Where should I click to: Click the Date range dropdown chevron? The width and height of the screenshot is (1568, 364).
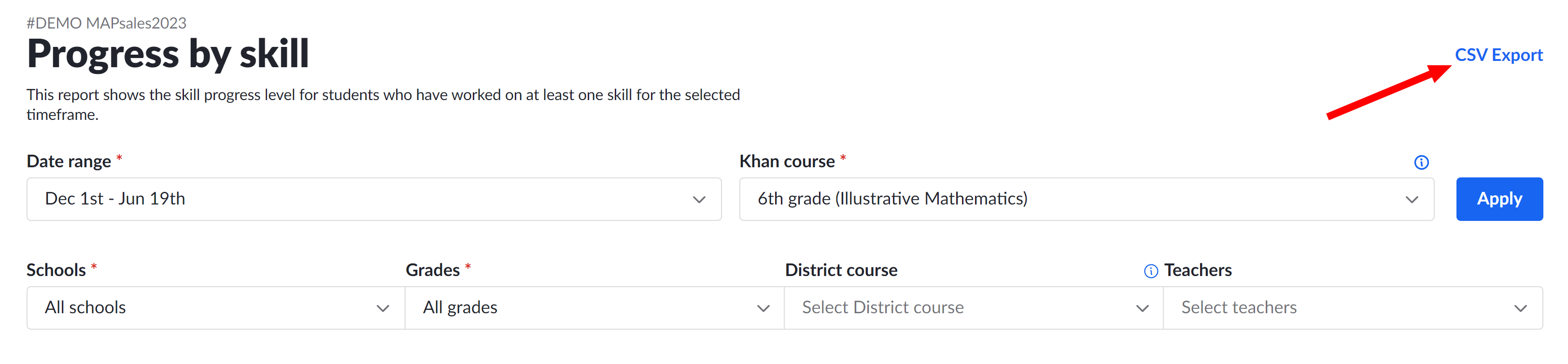click(x=699, y=199)
